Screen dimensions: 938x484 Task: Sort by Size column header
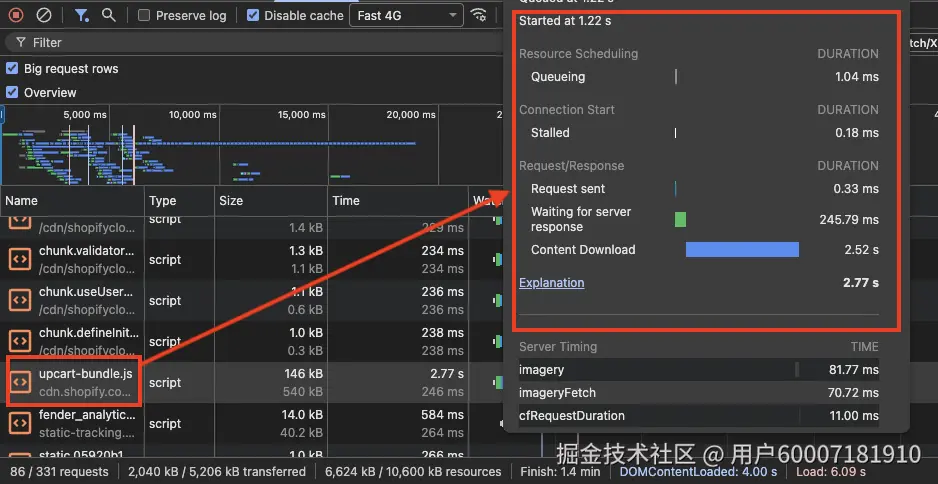[x=271, y=201]
